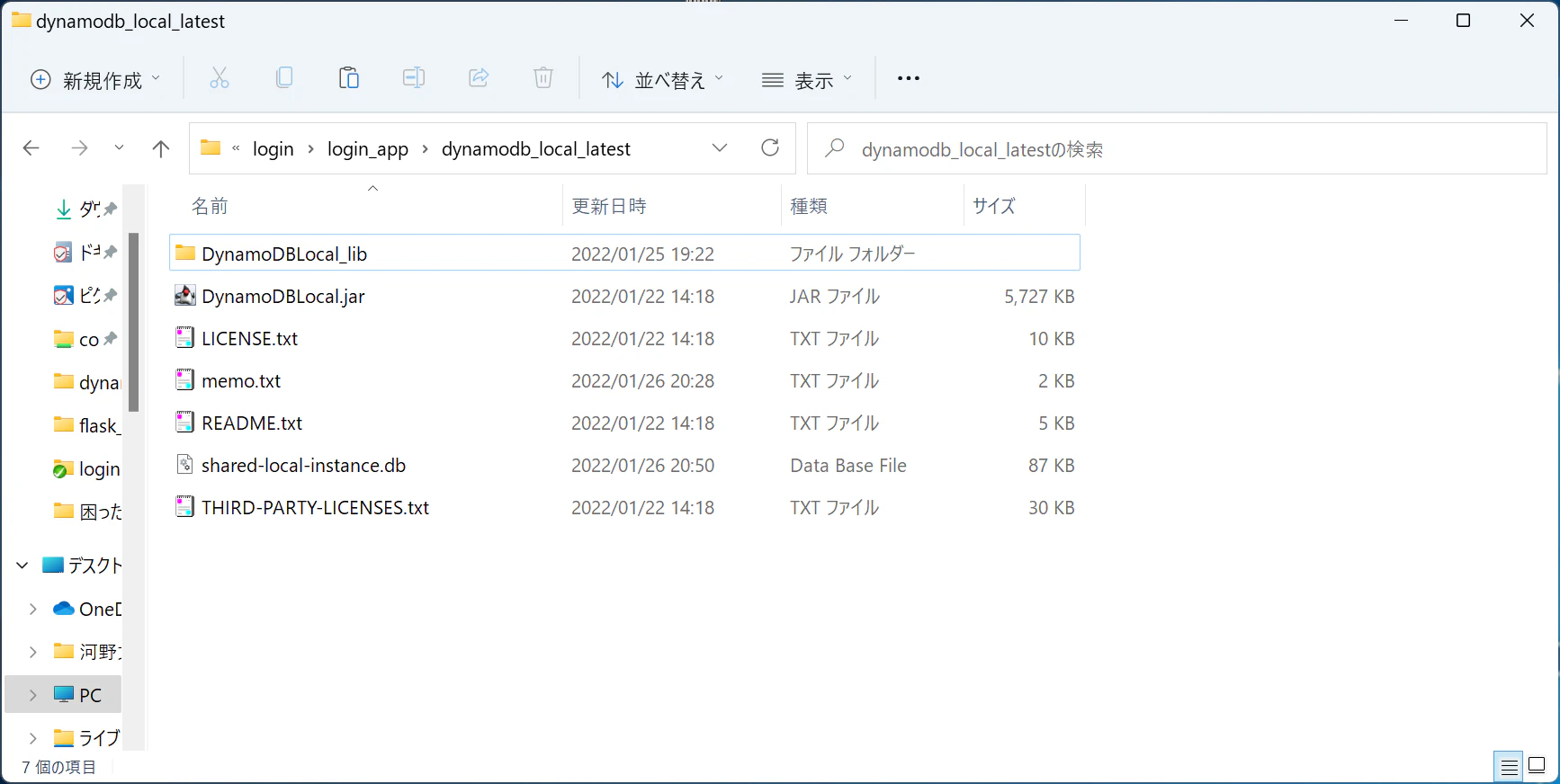This screenshot has width=1560, height=784.
Task: Click the 5,727 KB size cell
Action: click(x=1039, y=296)
